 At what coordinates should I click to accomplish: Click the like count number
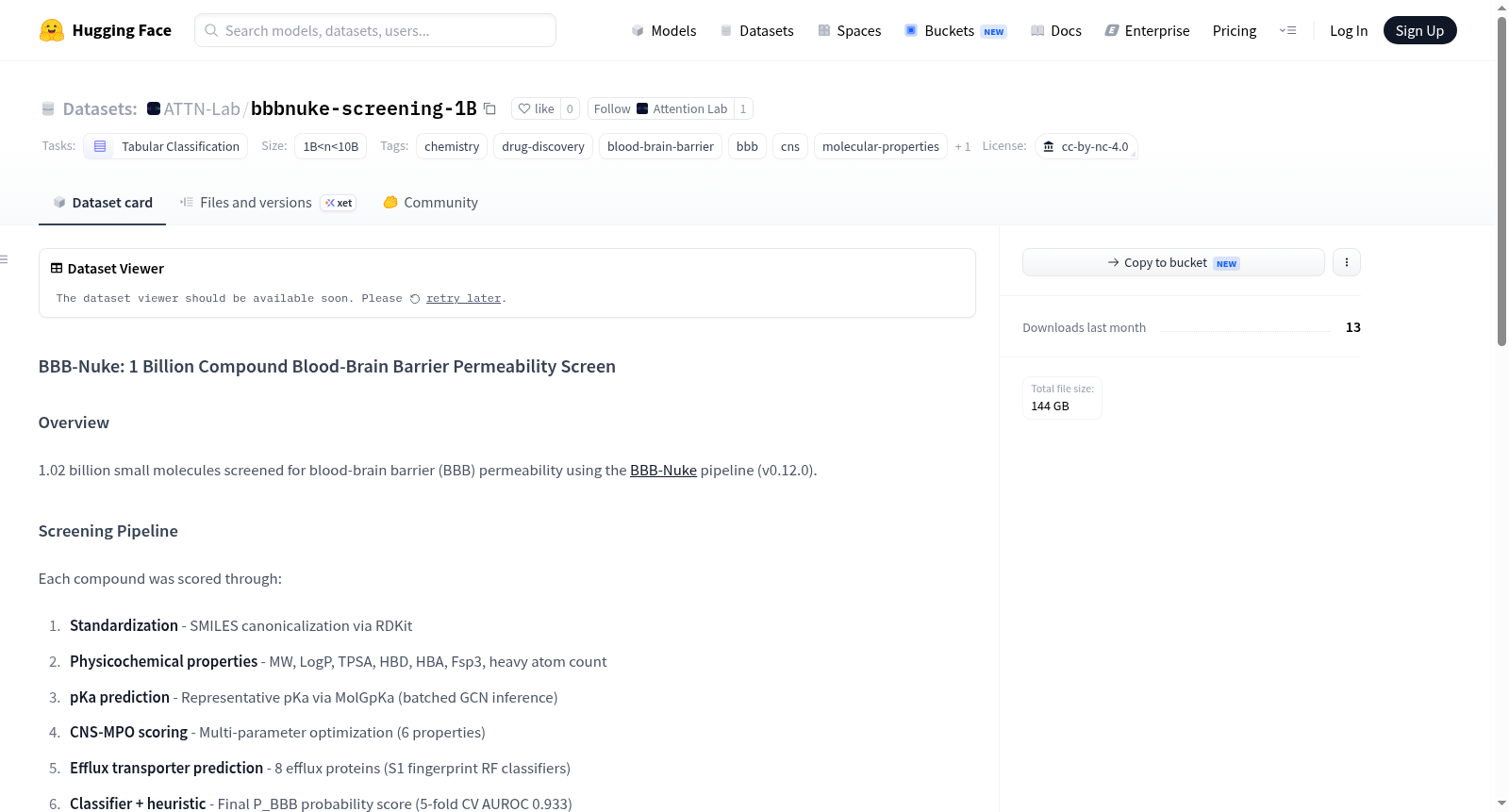[x=570, y=108]
